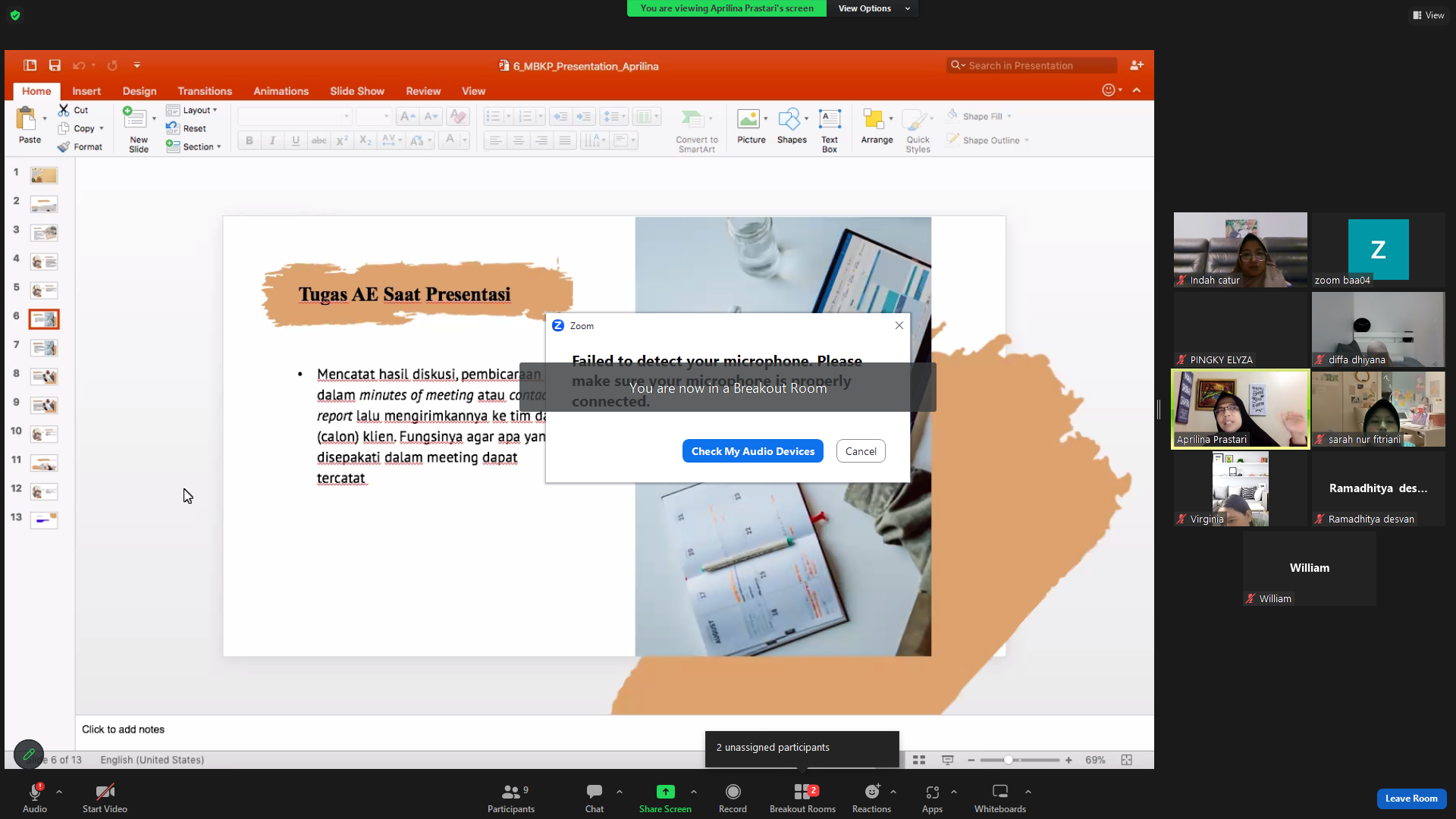
Task: Open Zoom Apps
Action: [932, 798]
